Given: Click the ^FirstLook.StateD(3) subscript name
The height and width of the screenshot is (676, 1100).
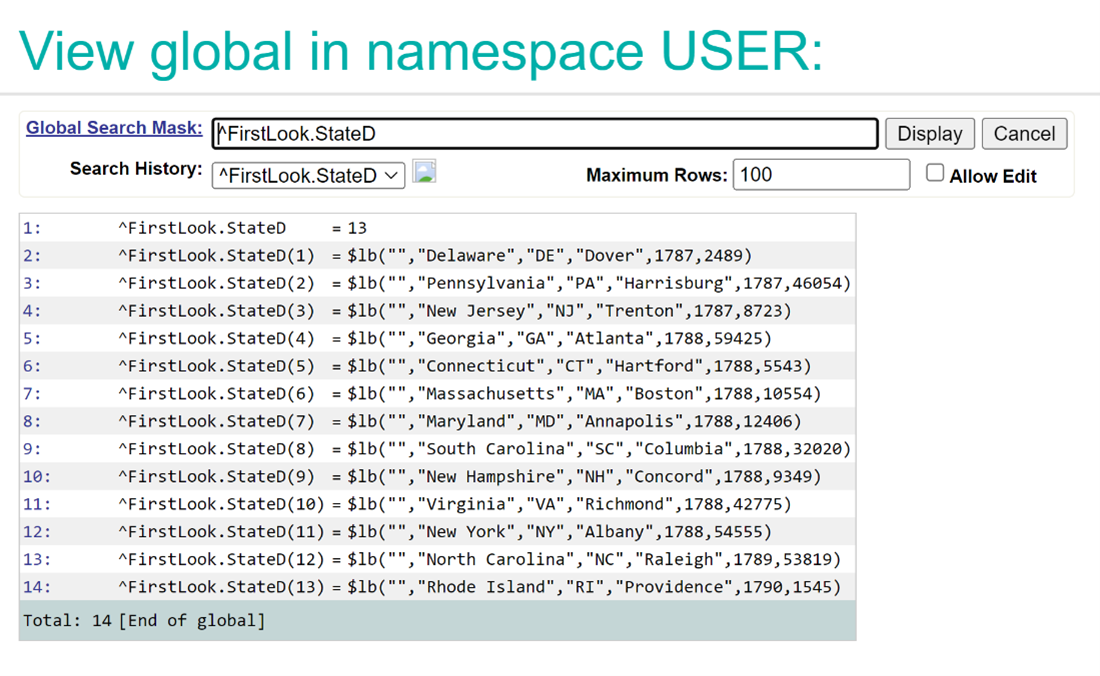Looking at the screenshot, I should 217,311.
